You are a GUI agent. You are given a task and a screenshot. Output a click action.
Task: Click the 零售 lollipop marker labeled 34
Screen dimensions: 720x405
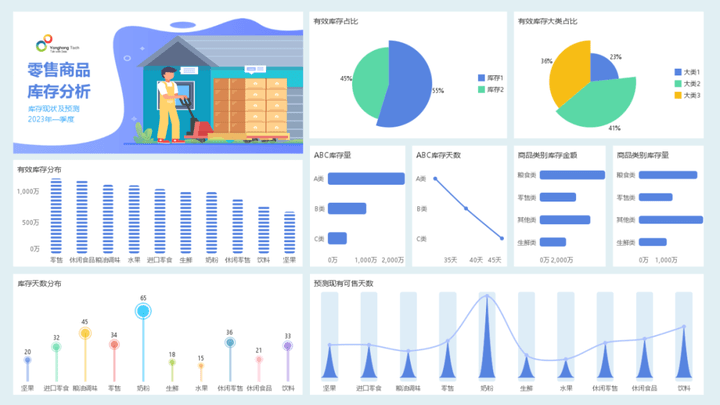pyautogui.click(x=114, y=344)
